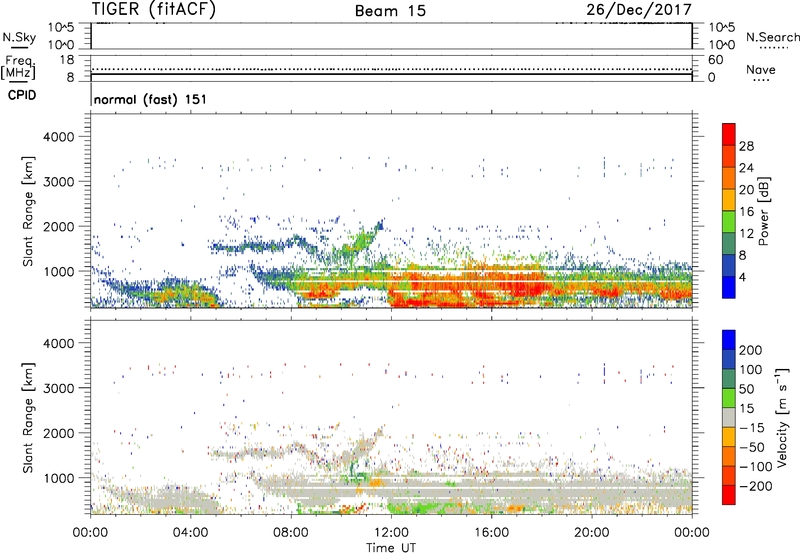Click the 3000 km tick of velocity panel

pos(58,388)
